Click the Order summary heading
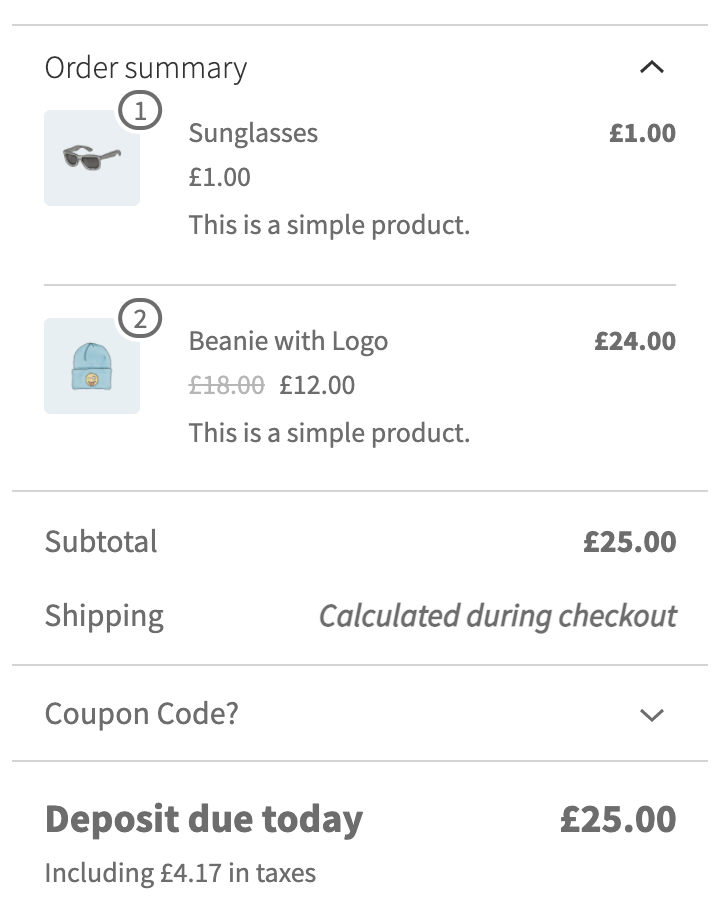The image size is (722, 914). point(146,68)
